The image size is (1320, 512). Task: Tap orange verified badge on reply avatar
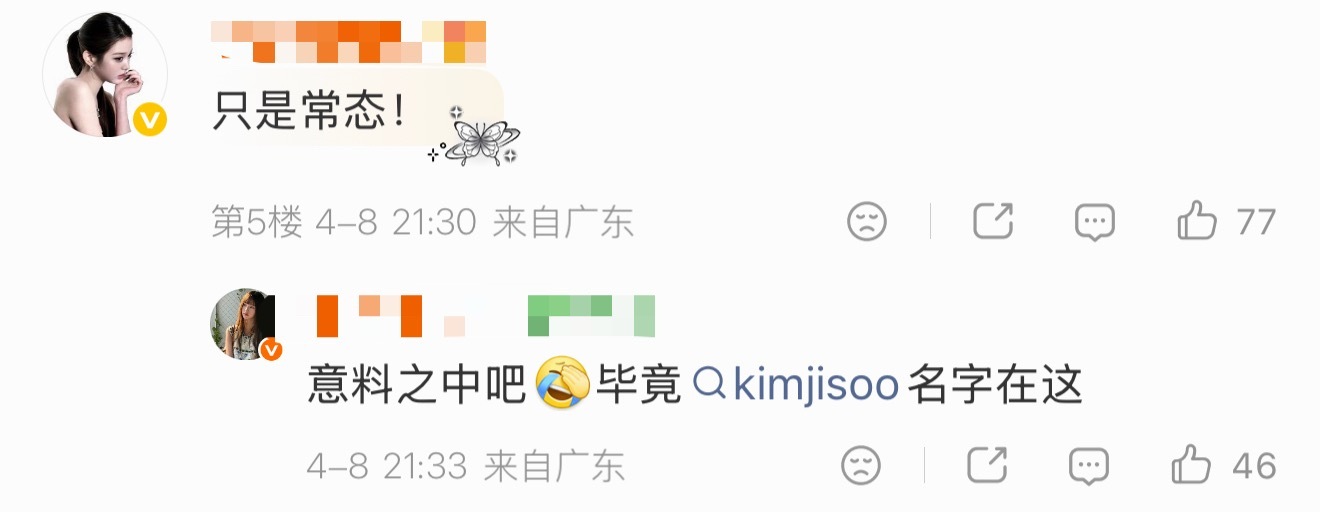coord(271,350)
